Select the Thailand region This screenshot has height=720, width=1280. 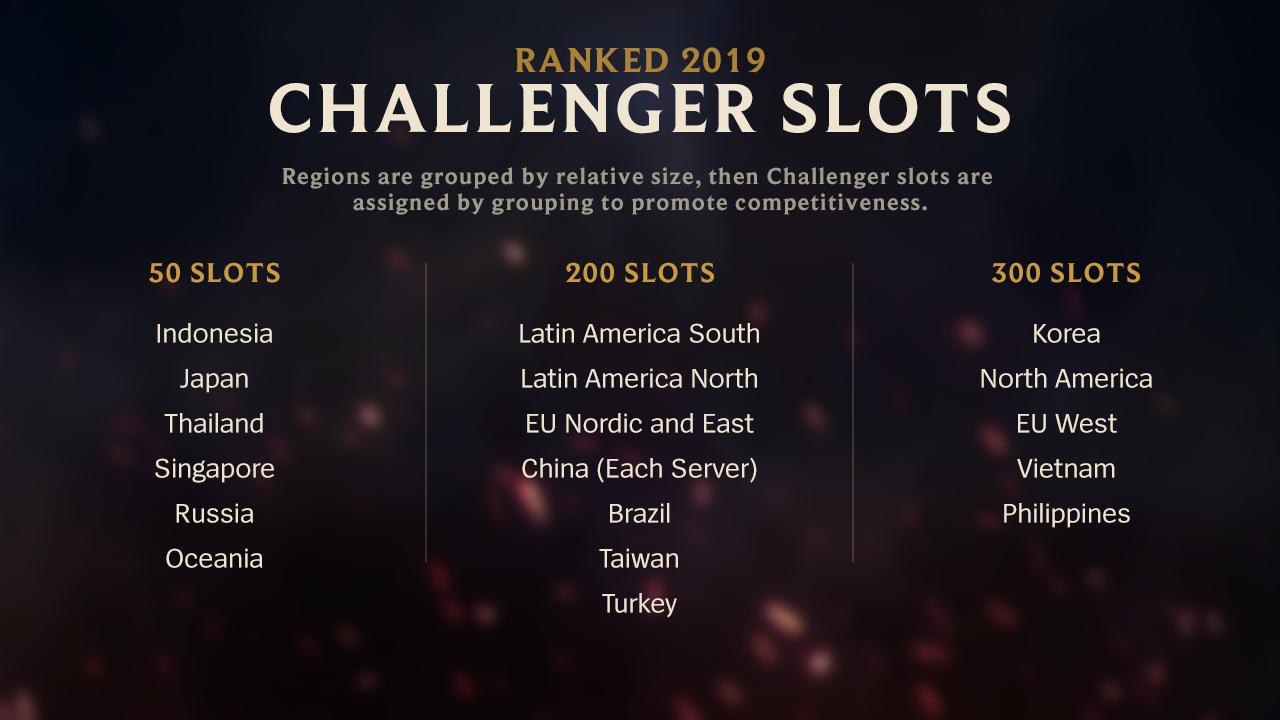(x=214, y=423)
